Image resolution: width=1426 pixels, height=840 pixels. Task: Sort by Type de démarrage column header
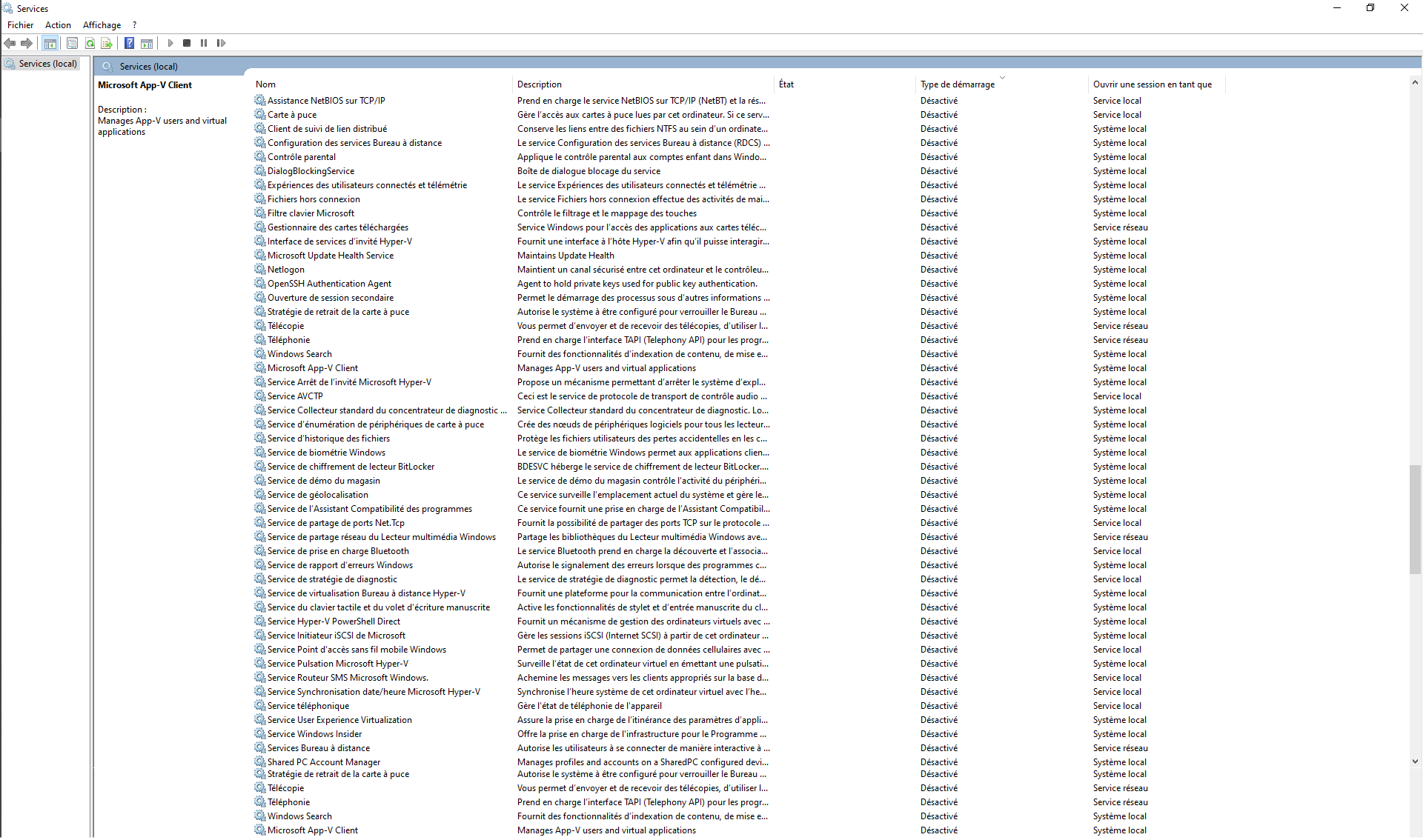(1003, 84)
